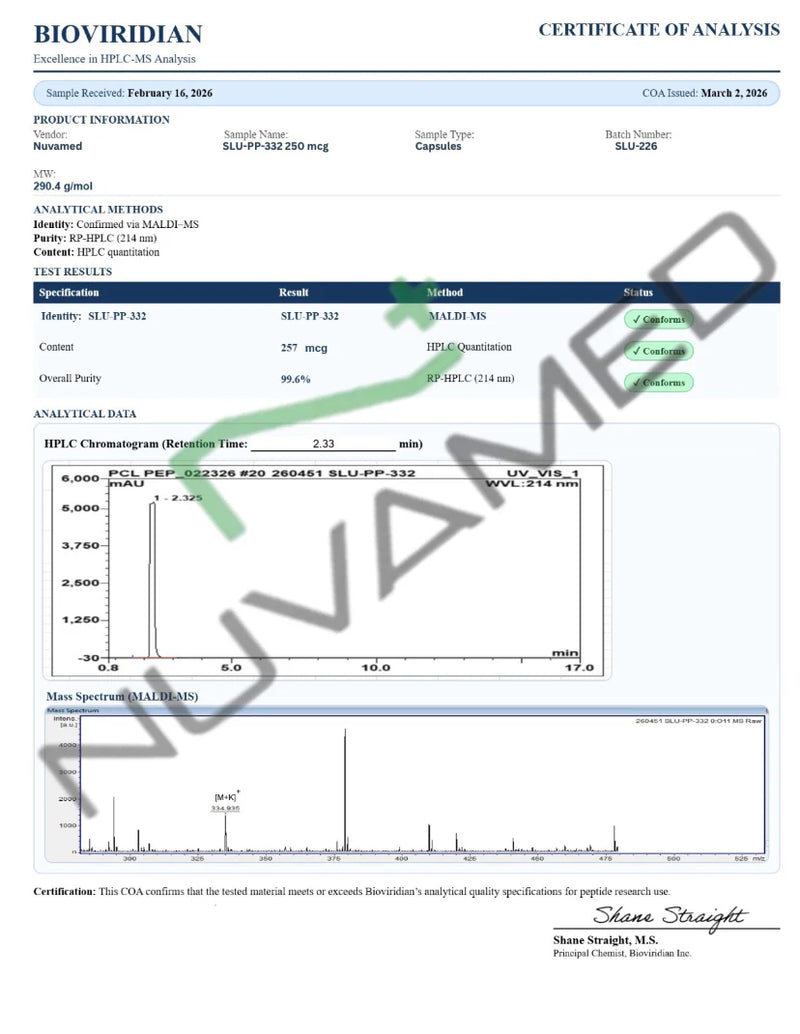This screenshot has height=1034, width=800.
Task: Click the Product Information heading
Action: click(102, 119)
